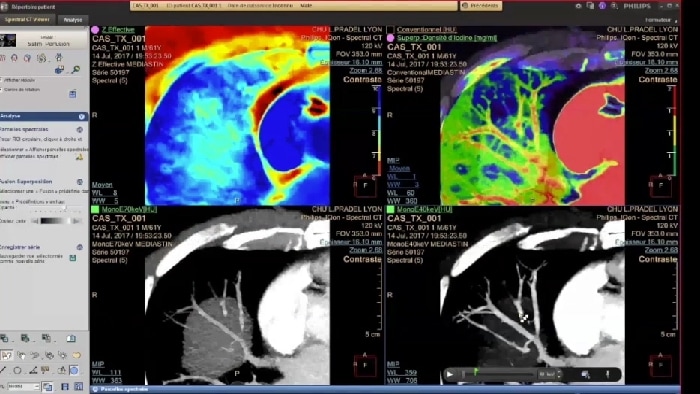Click the blue filled circle tool icon

point(74,370)
